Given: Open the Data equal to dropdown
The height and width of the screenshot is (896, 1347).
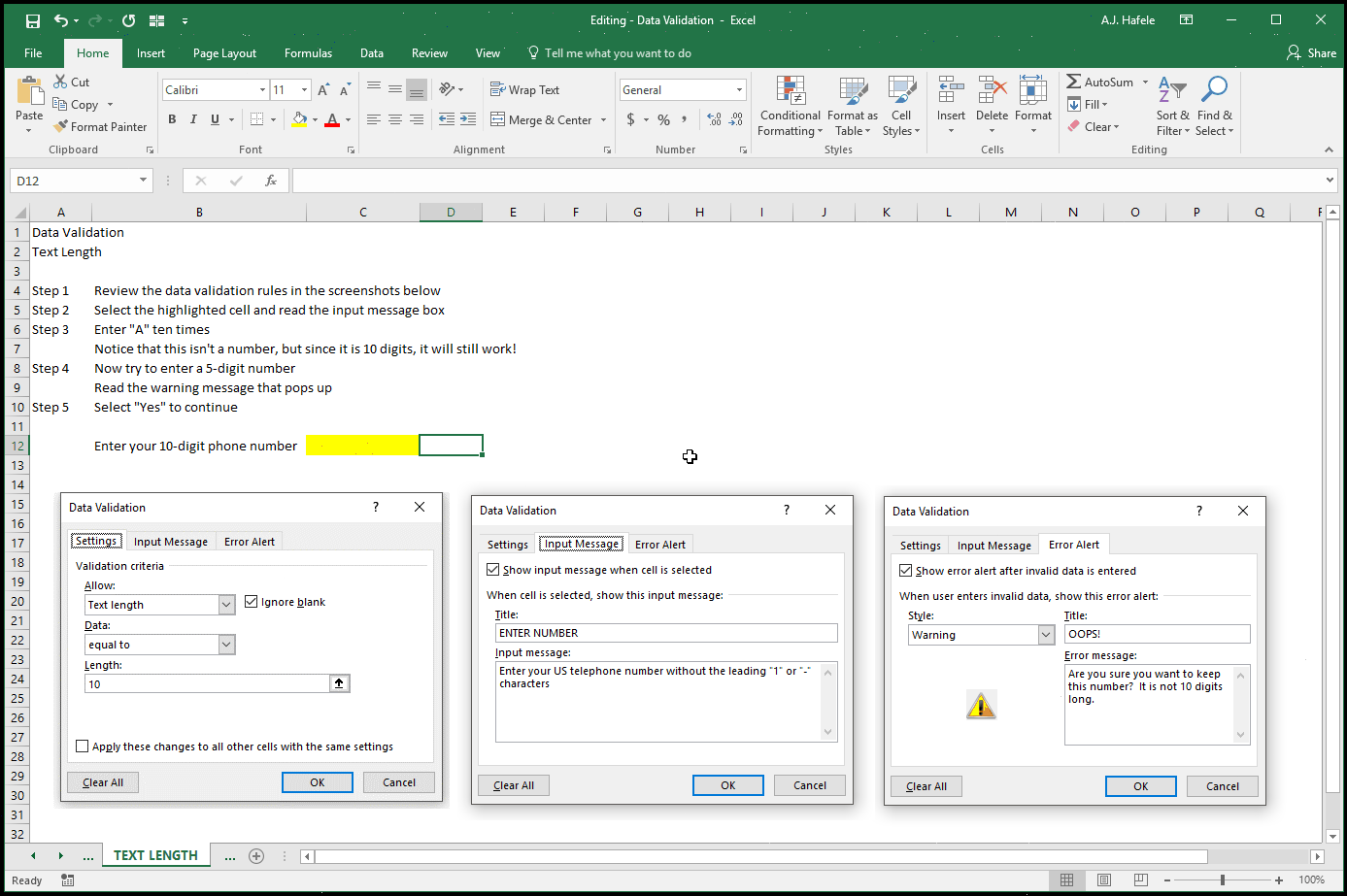Looking at the screenshot, I should 226,645.
